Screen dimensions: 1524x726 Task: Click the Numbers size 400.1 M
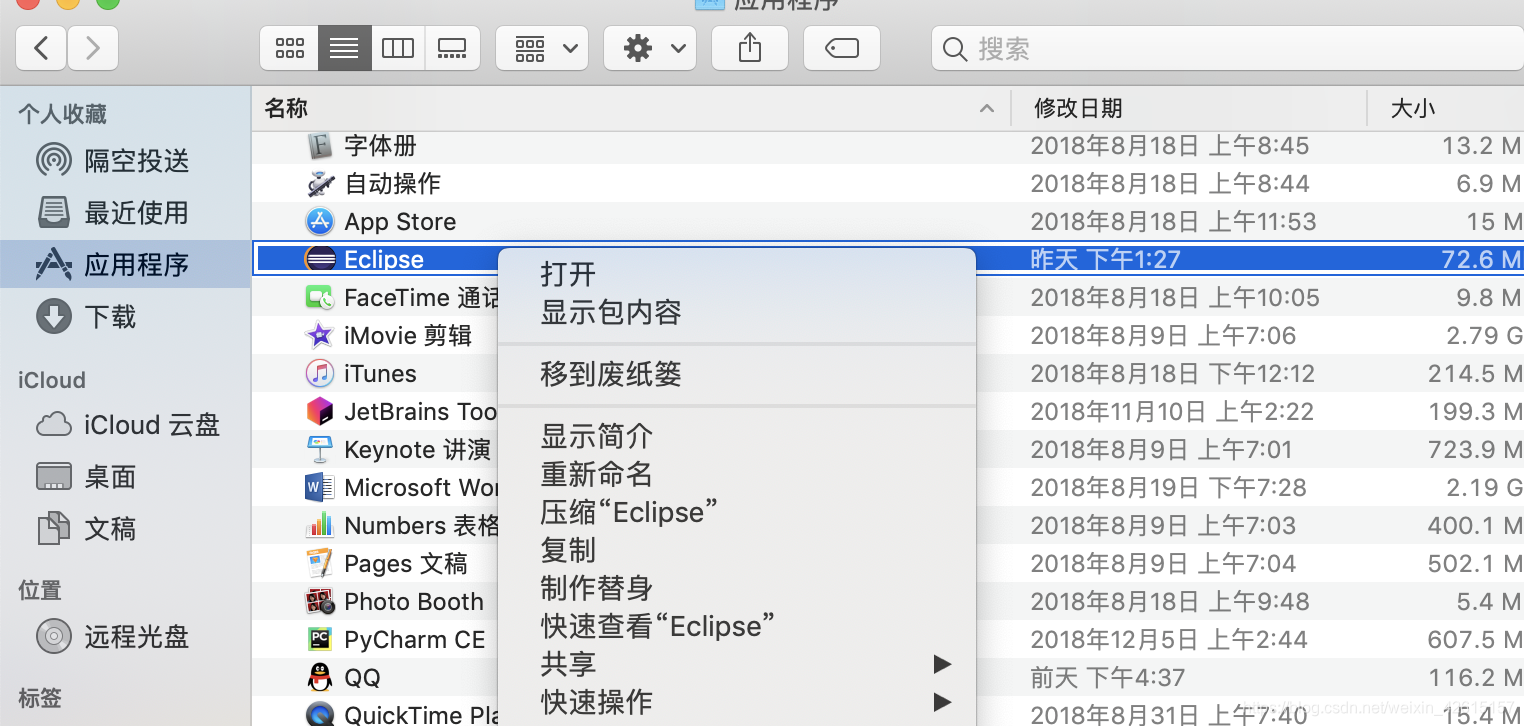[x=1475, y=525]
